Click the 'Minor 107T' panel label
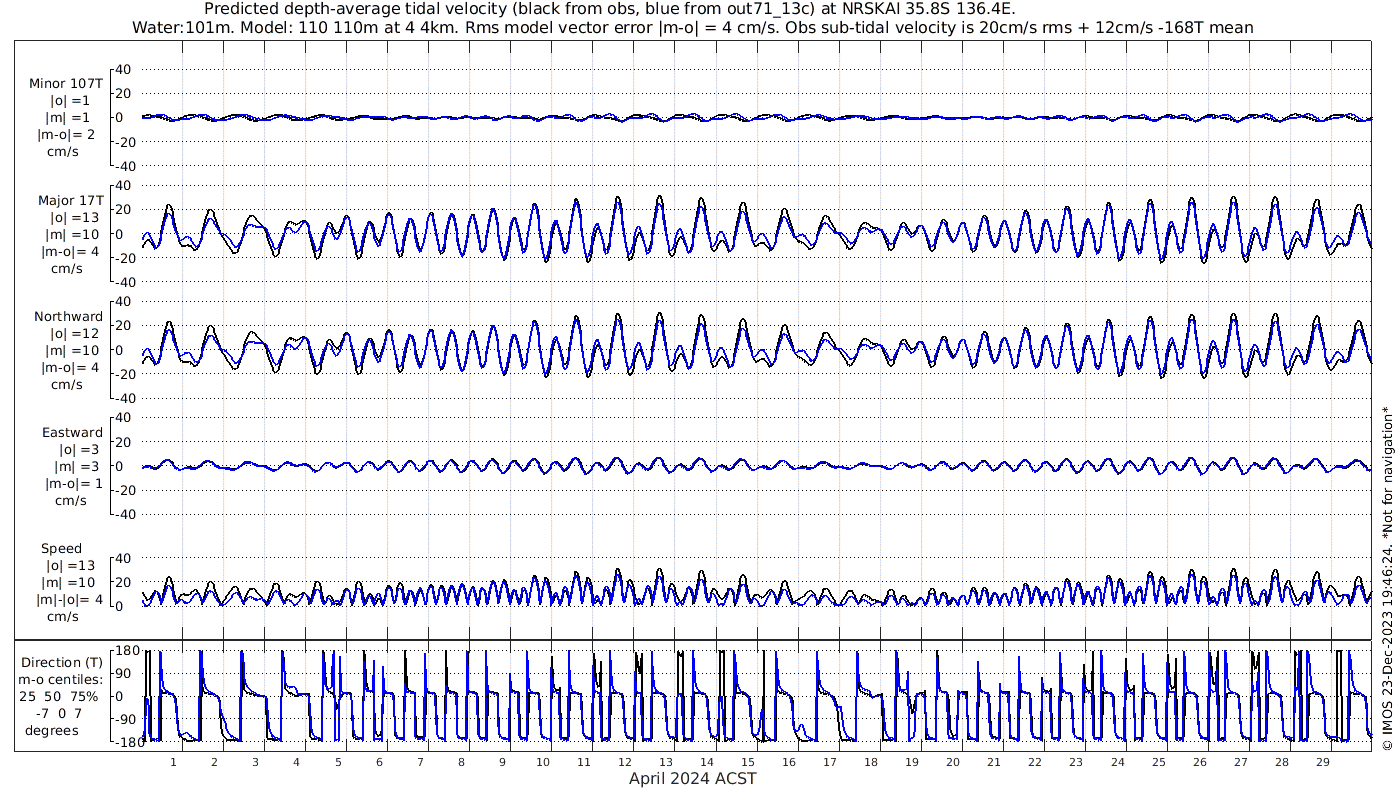 [x=65, y=84]
